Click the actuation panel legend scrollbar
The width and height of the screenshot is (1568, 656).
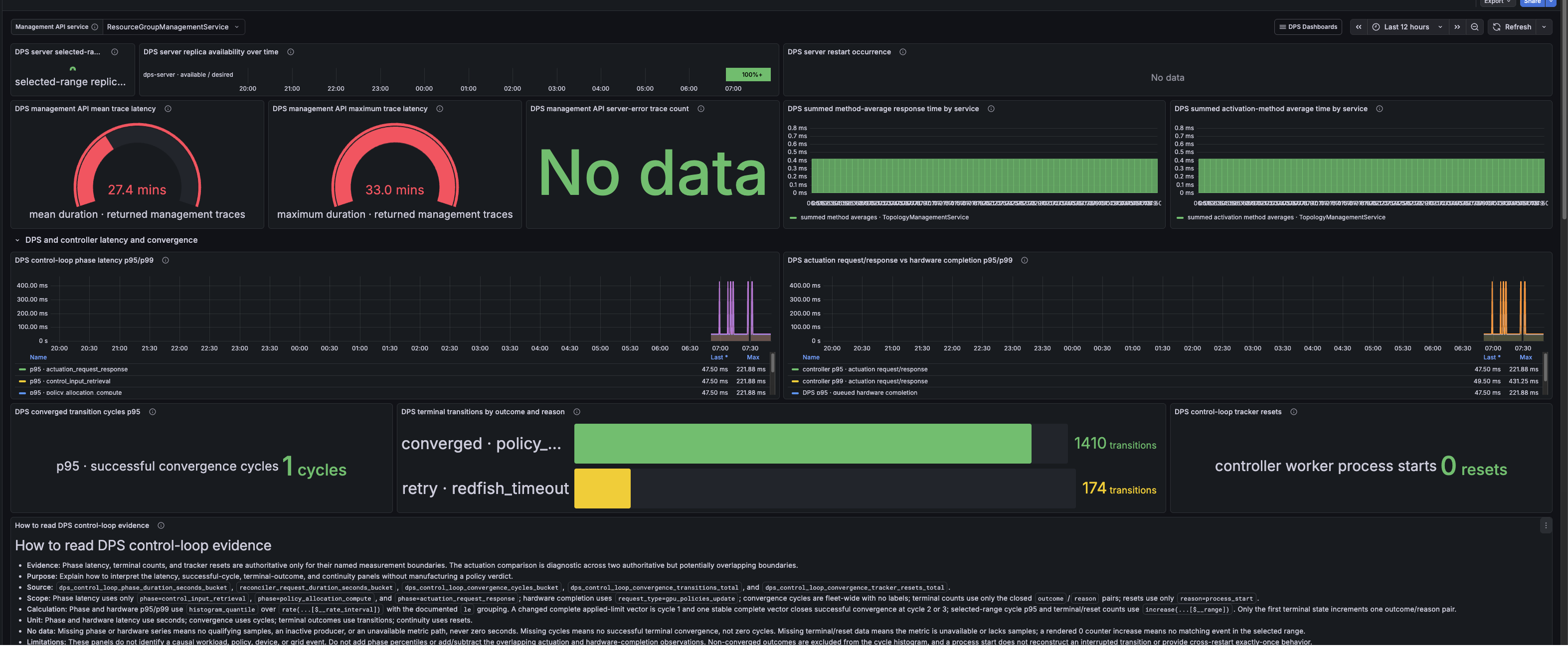1545,367
